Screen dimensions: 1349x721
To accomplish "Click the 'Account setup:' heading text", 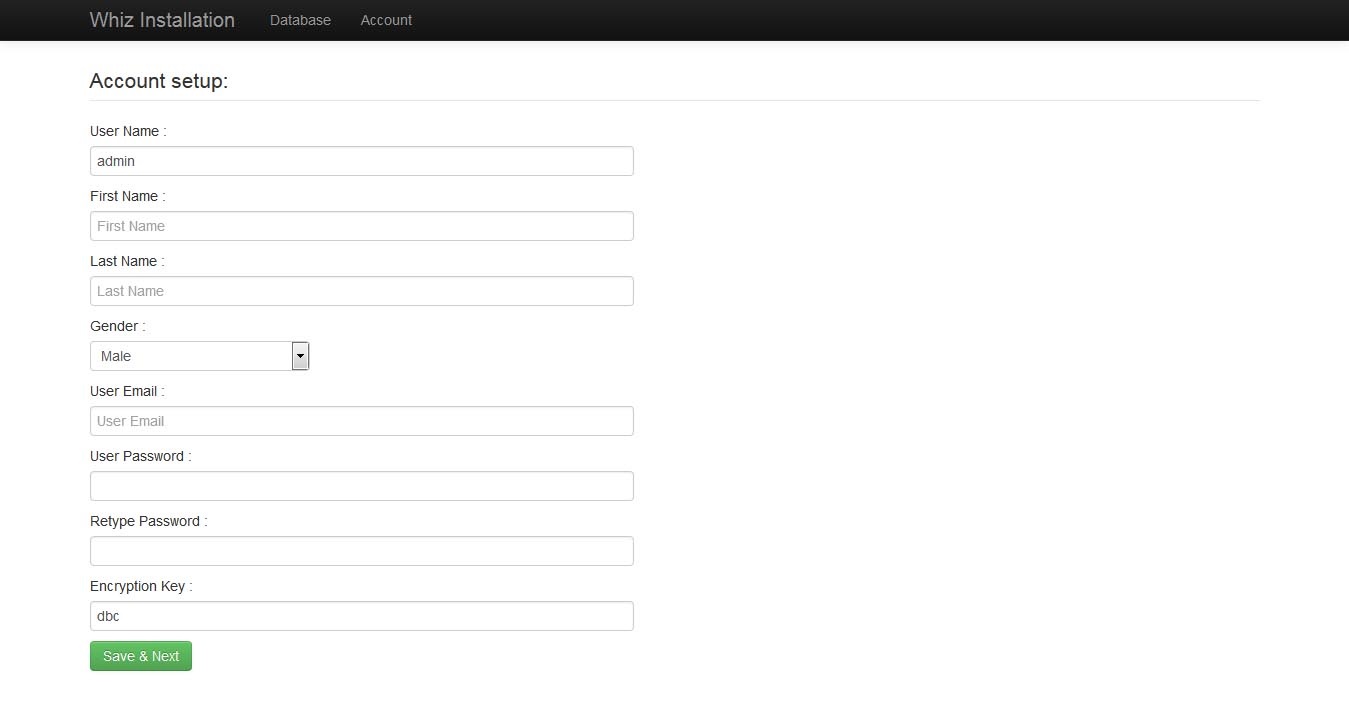I will [159, 81].
